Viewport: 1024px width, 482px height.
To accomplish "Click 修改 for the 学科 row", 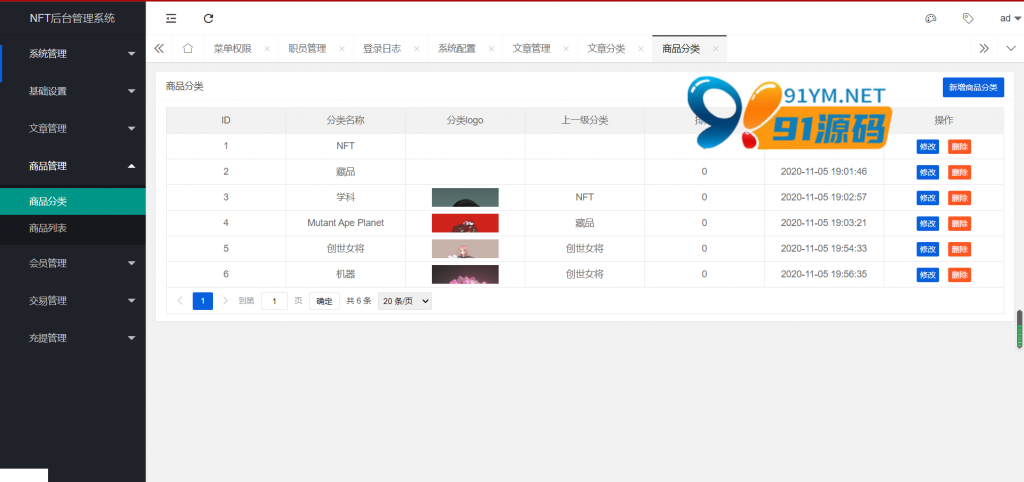I will point(927,197).
